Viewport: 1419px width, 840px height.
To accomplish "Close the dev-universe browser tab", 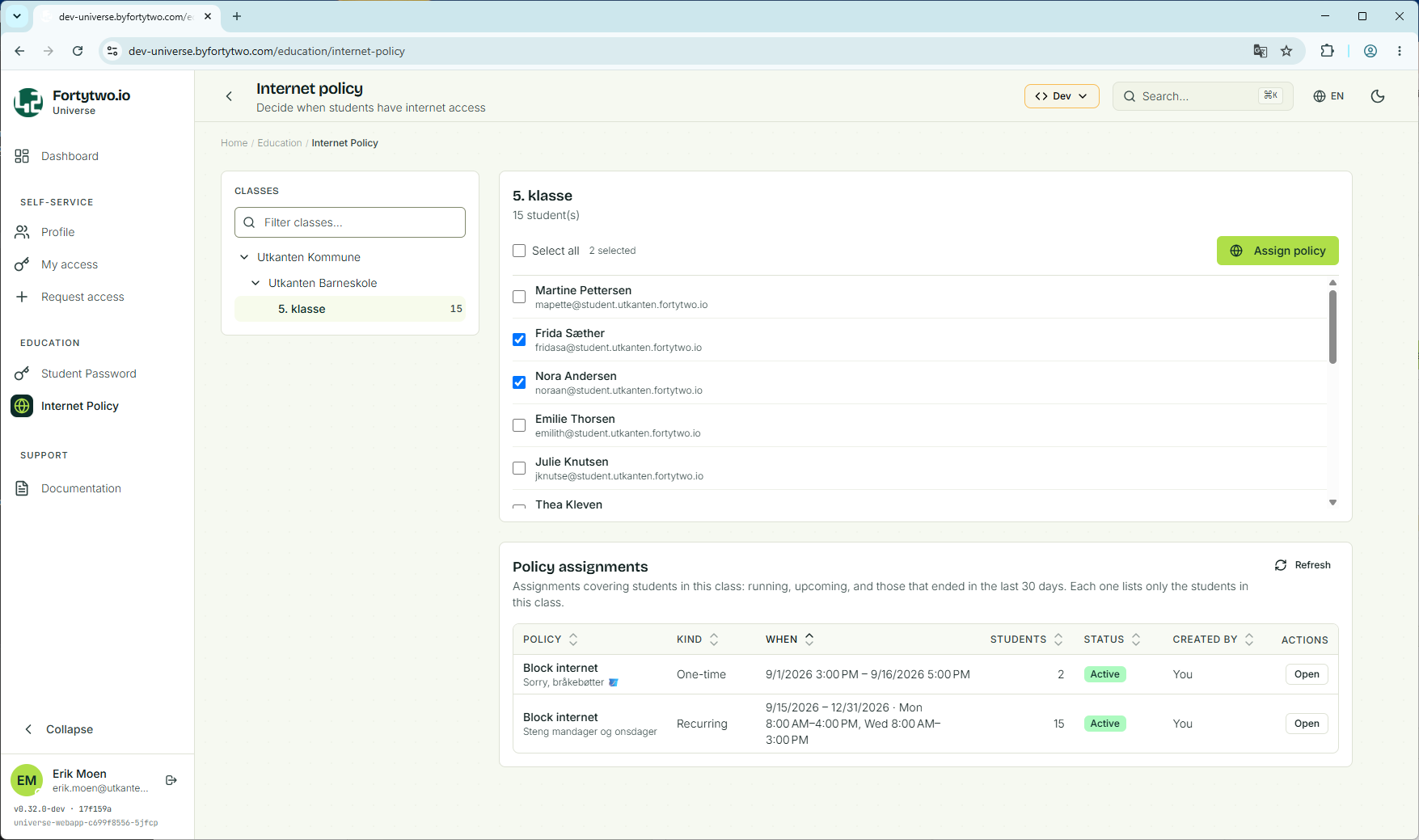I will [208, 16].
